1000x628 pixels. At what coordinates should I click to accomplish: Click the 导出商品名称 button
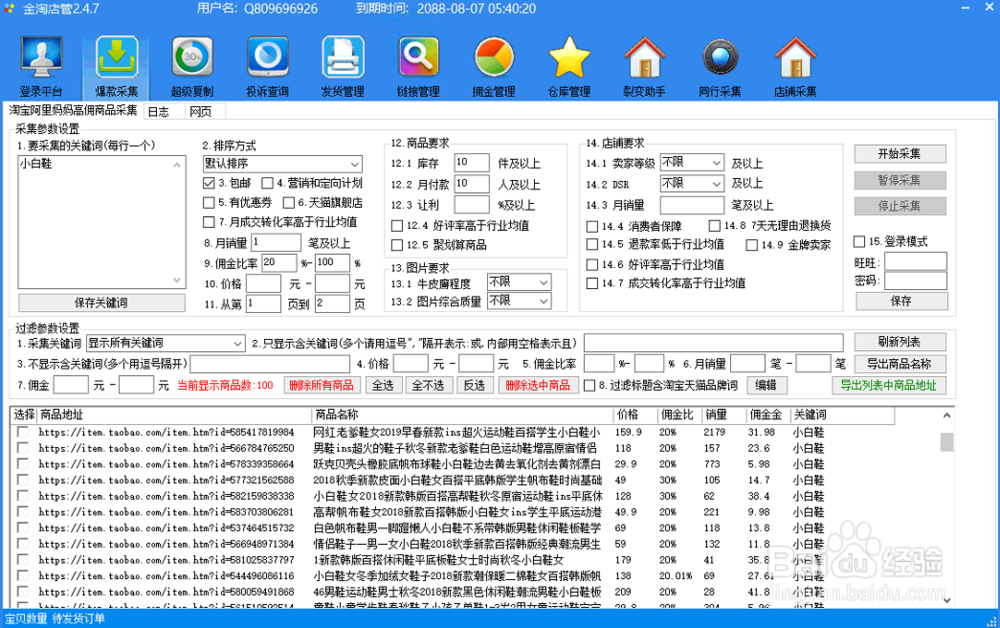(900, 364)
